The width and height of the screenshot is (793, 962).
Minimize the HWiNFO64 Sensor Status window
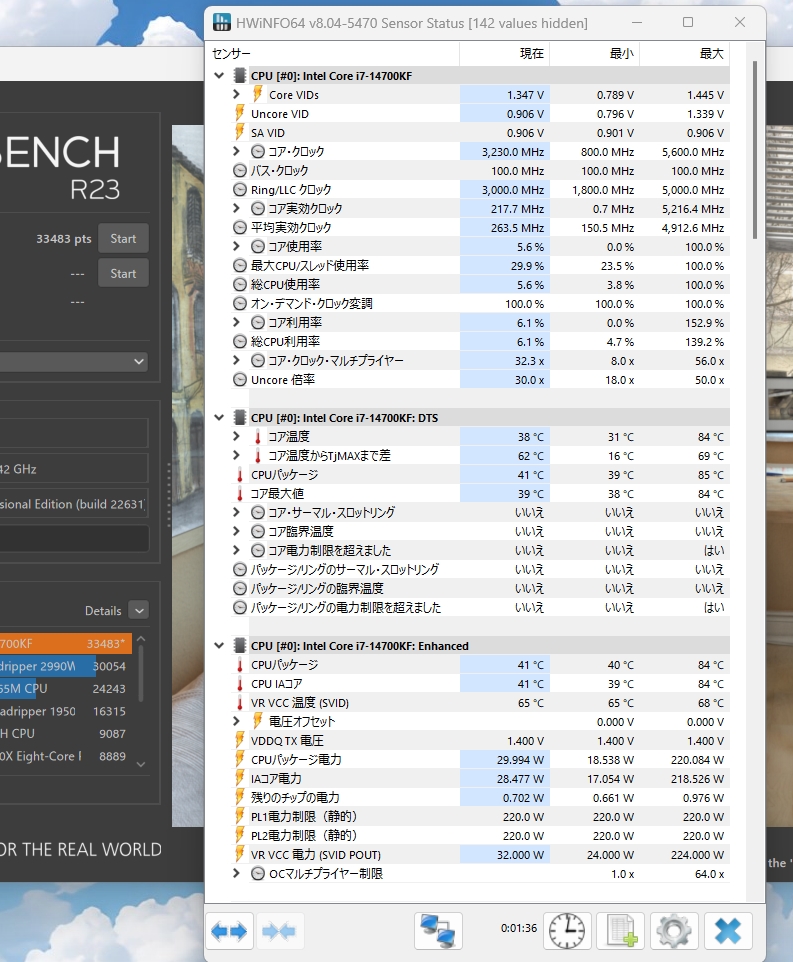pos(637,22)
